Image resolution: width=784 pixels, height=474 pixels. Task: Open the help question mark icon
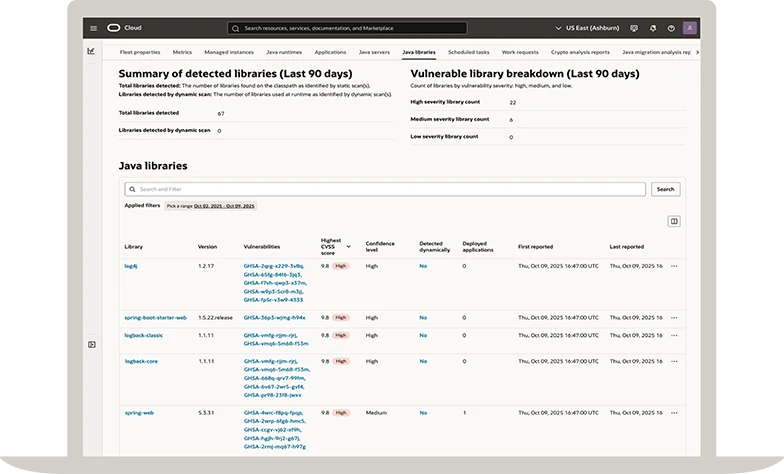(x=671, y=28)
